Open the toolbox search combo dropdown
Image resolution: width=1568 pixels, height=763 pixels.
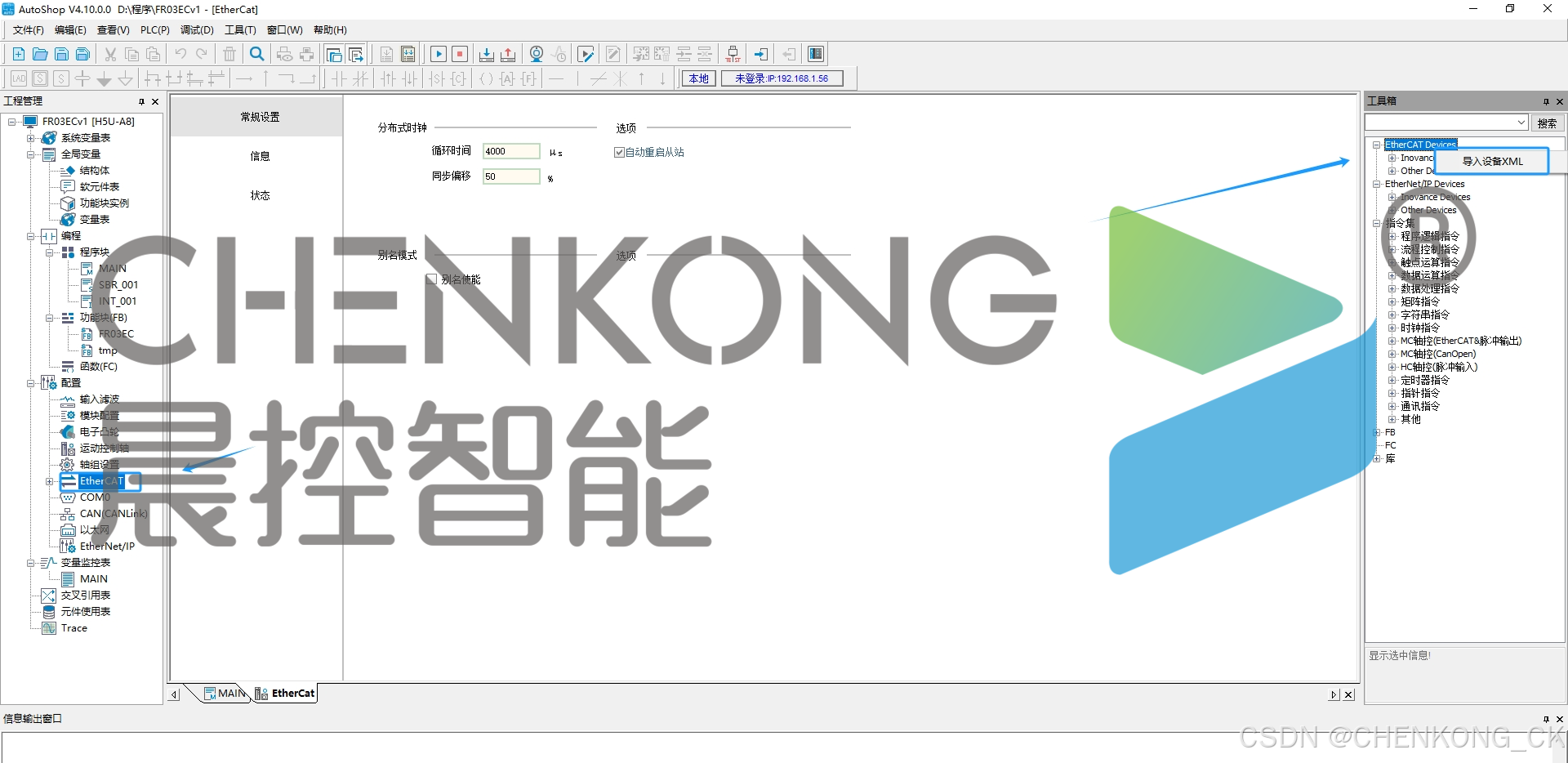[x=1521, y=123]
